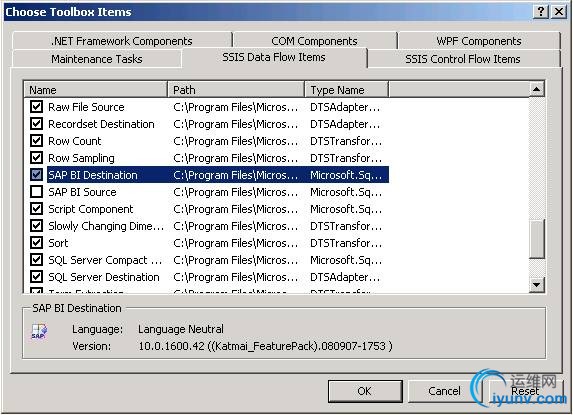Viewport: 573px width, 415px height.
Task: Uncheck the Recordset Destination checkbox
Action: [36, 124]
